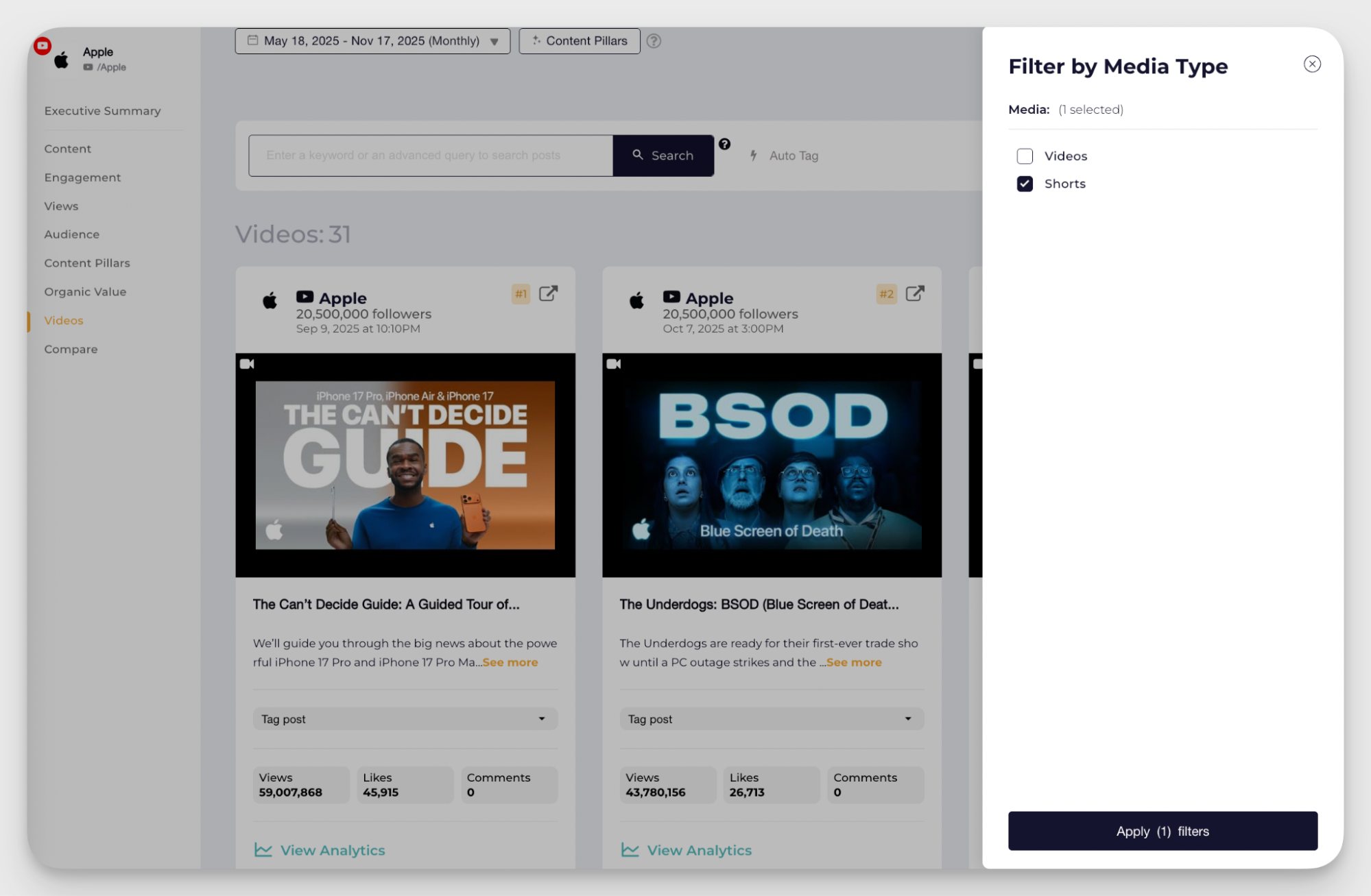This screenshot has height=896, width=1371.
Task: Open the date range dropdown
Action: click(x=494, y=41)
